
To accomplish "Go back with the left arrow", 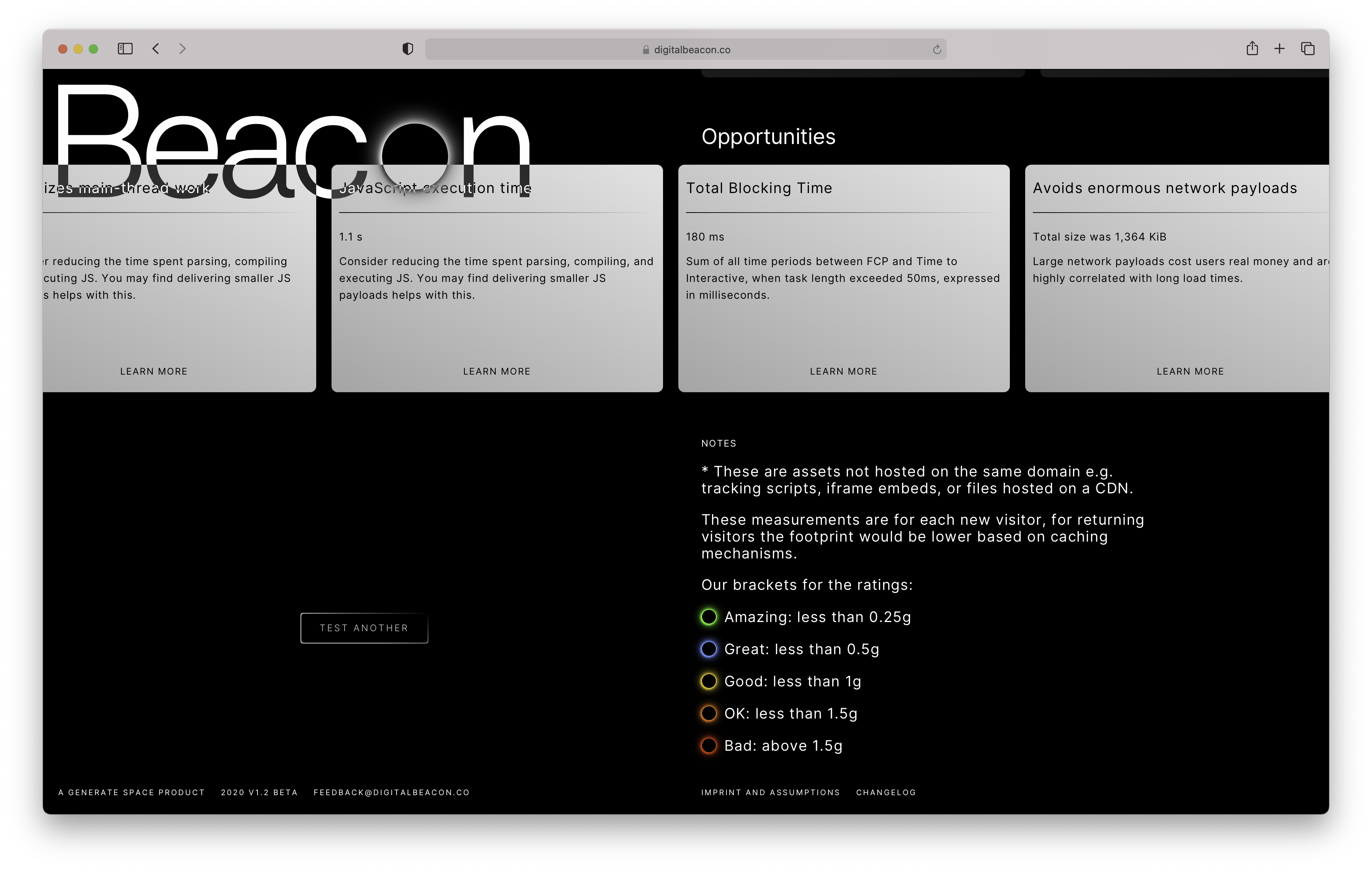I will [155, 49].
